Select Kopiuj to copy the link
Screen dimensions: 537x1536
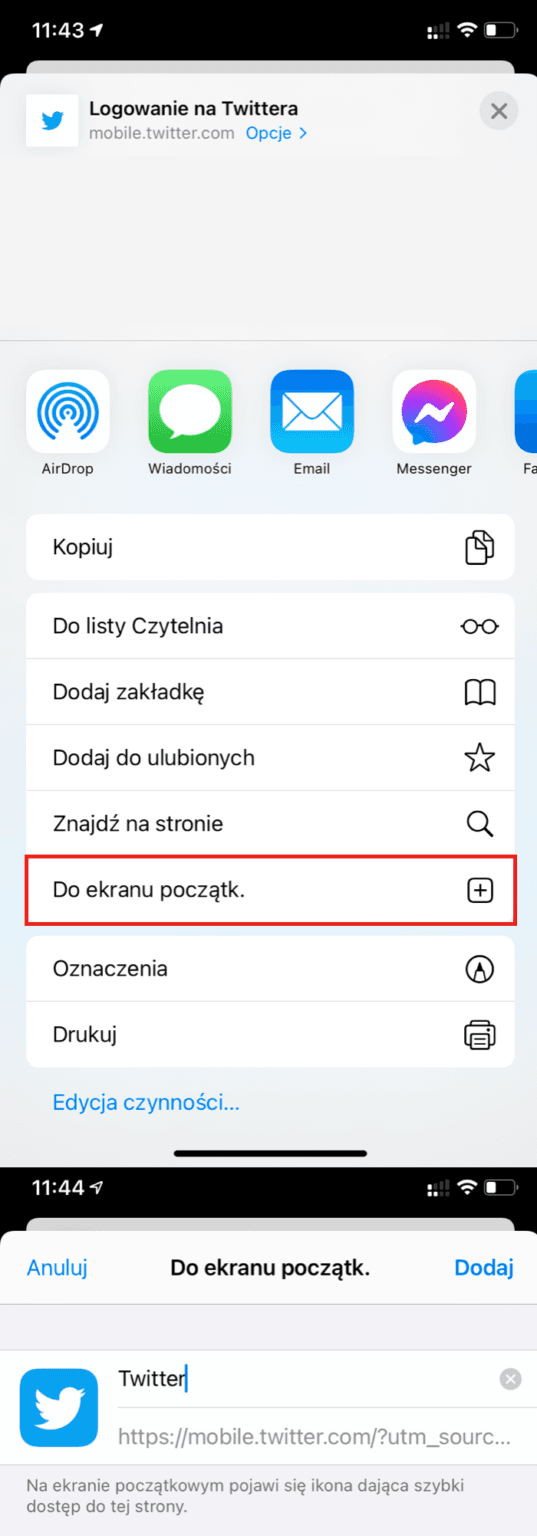coord(270,547)
